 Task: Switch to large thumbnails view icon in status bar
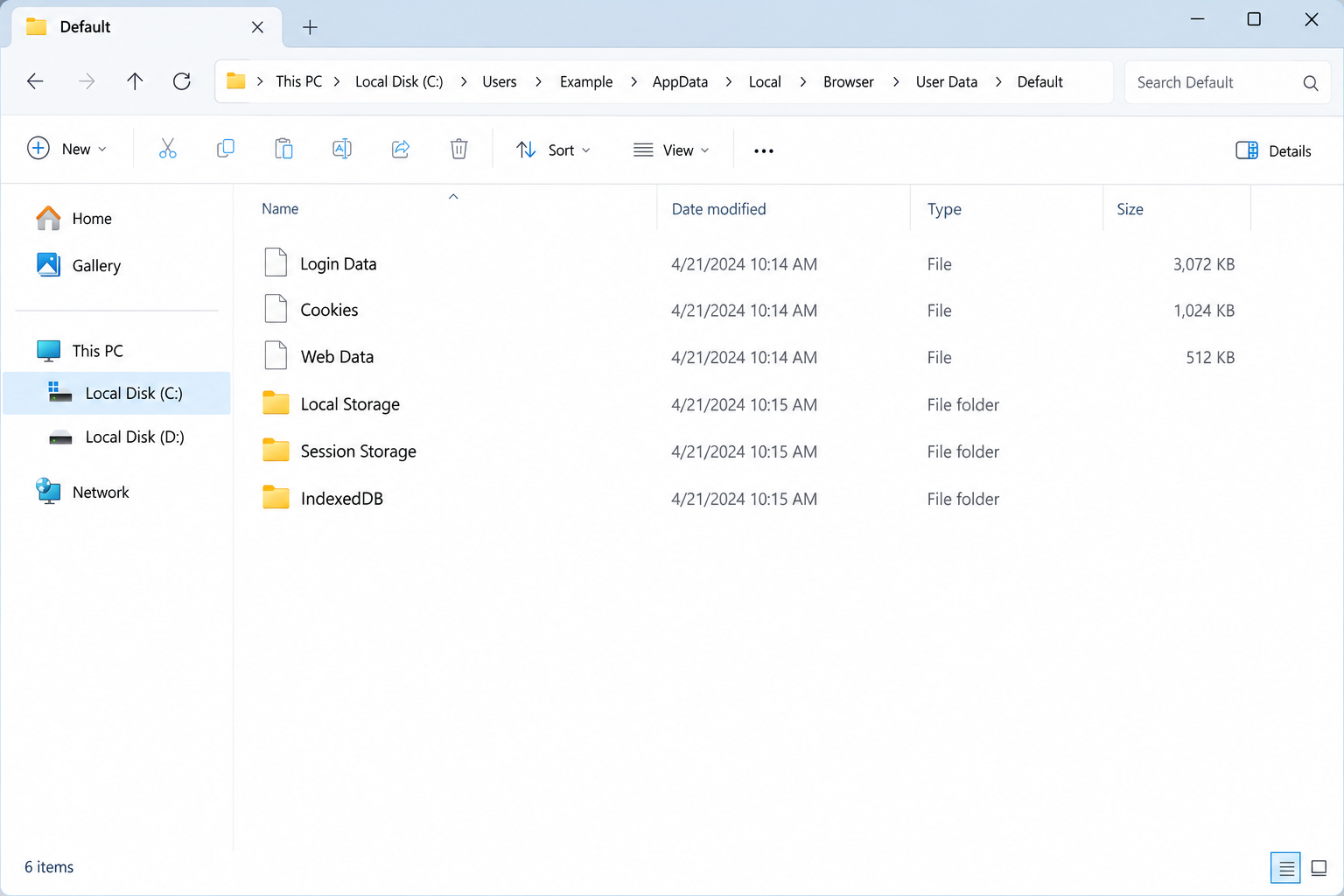(1319, 868)
